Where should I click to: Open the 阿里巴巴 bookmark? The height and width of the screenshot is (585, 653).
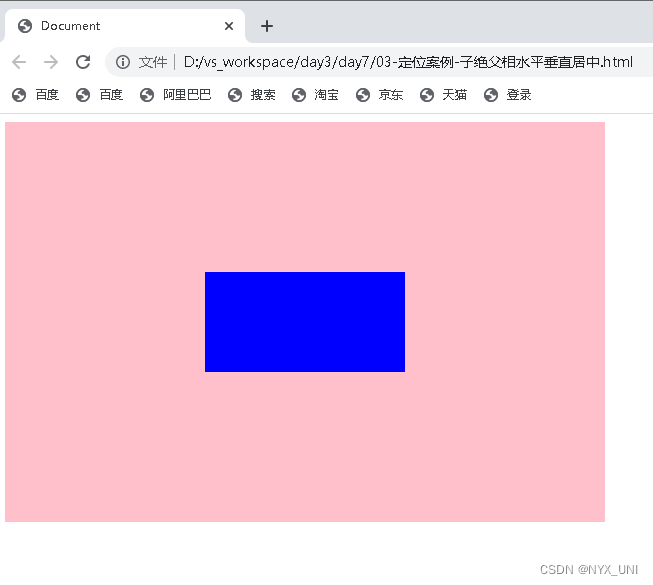tap(175, 95)
